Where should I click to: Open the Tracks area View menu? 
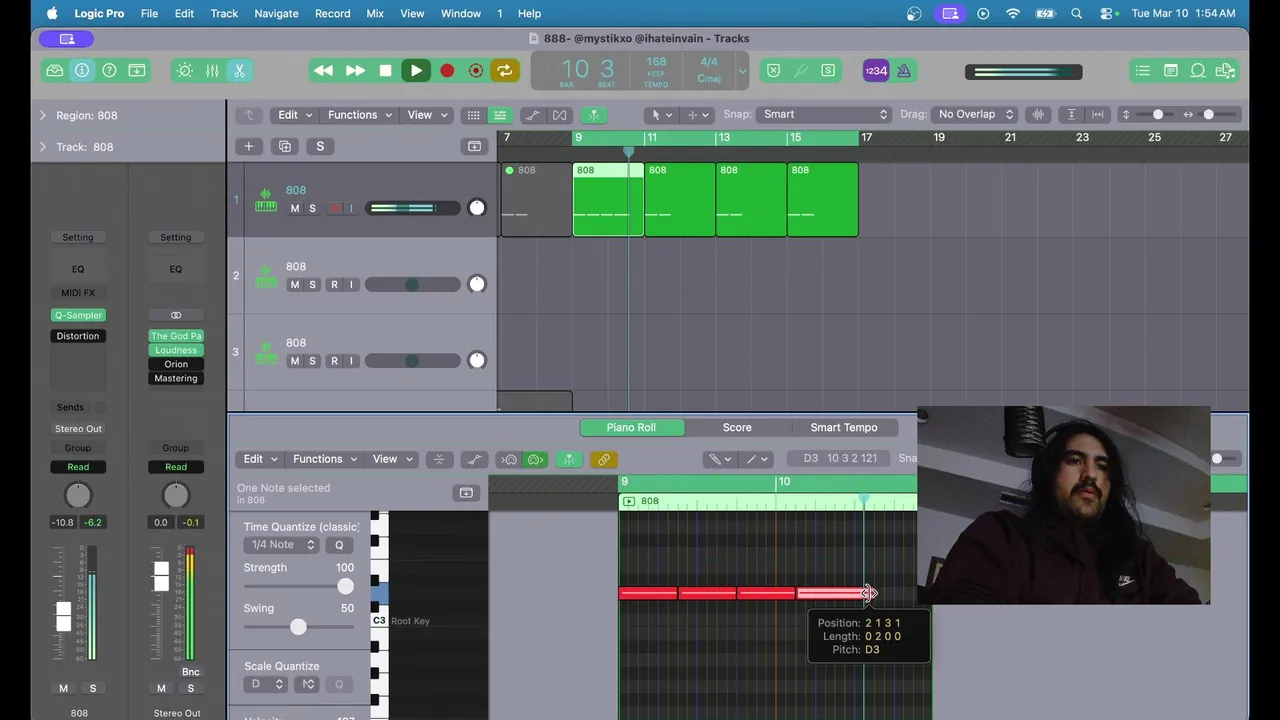pos(427,115)
